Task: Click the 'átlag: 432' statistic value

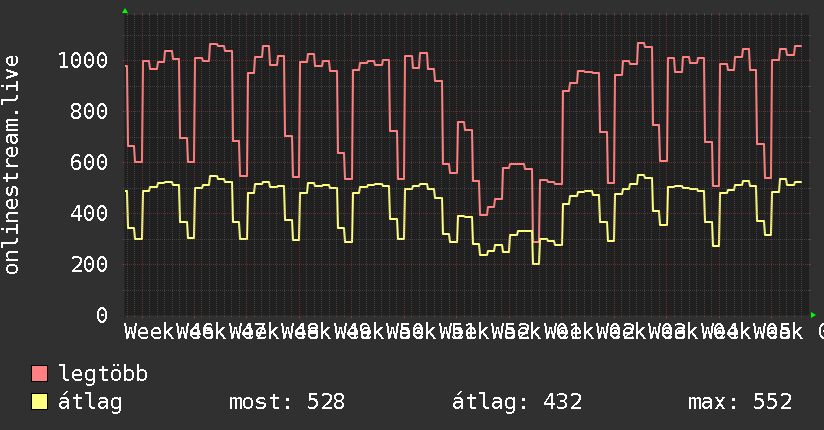Action: (517, 402)
